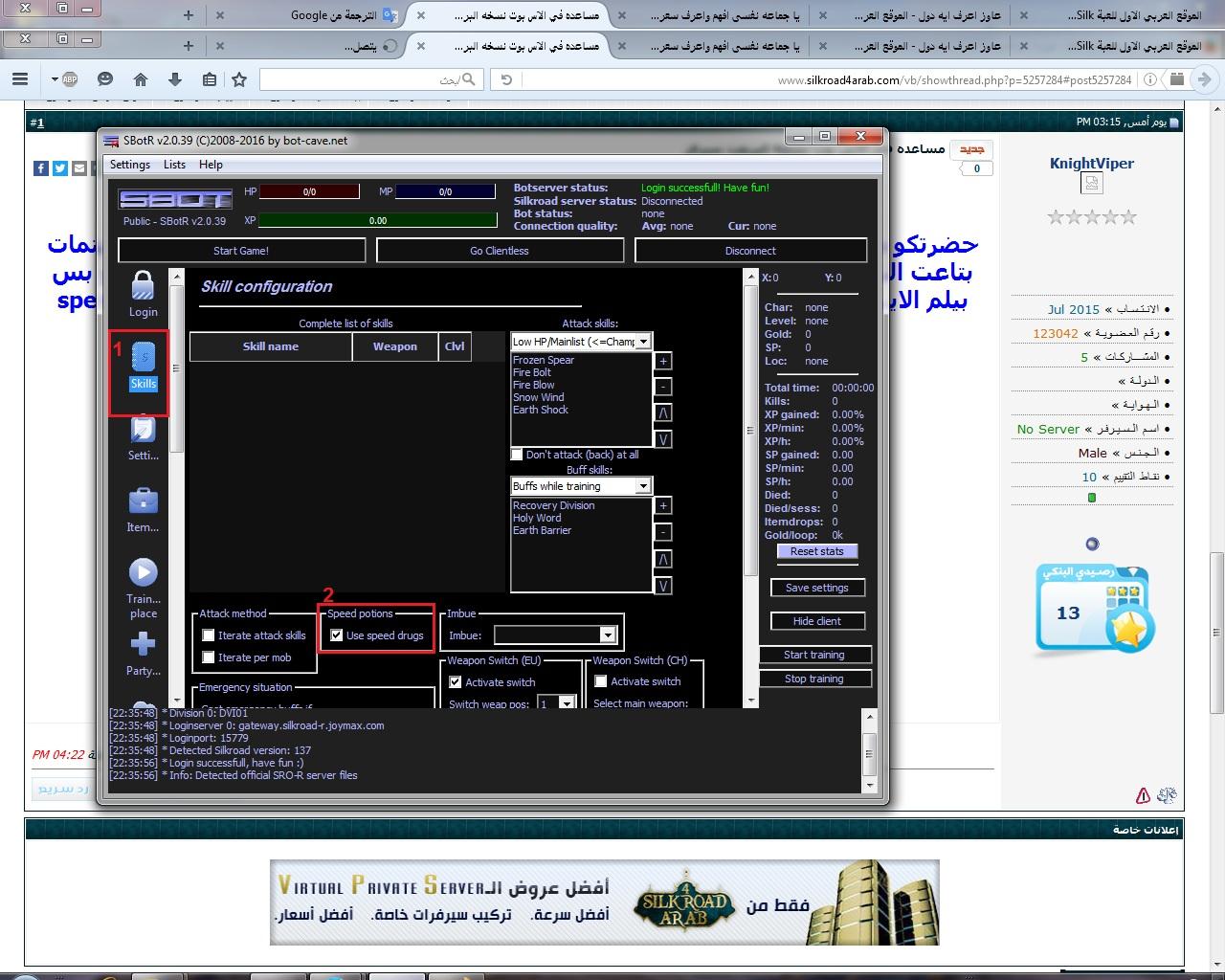
Task: Click the smiley face toolbar icon
Action: pos(105,79)
